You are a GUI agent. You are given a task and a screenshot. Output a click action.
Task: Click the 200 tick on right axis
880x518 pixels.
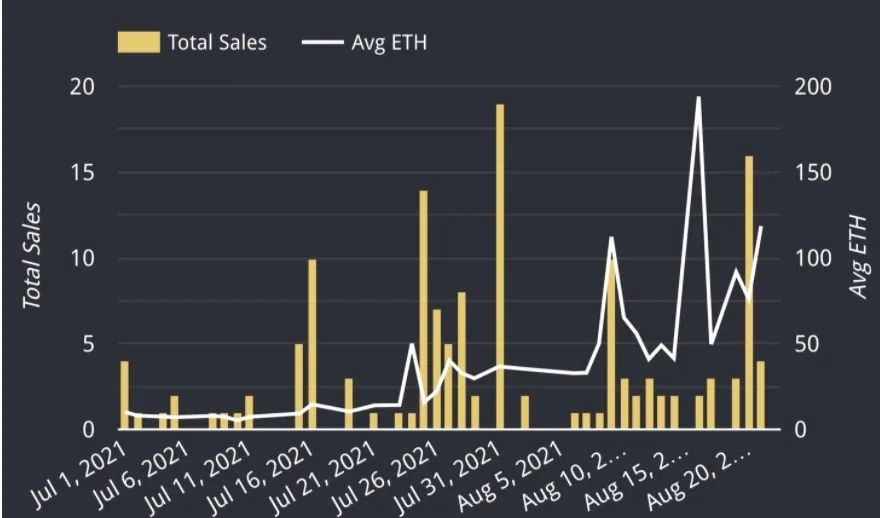coord(813,87)
